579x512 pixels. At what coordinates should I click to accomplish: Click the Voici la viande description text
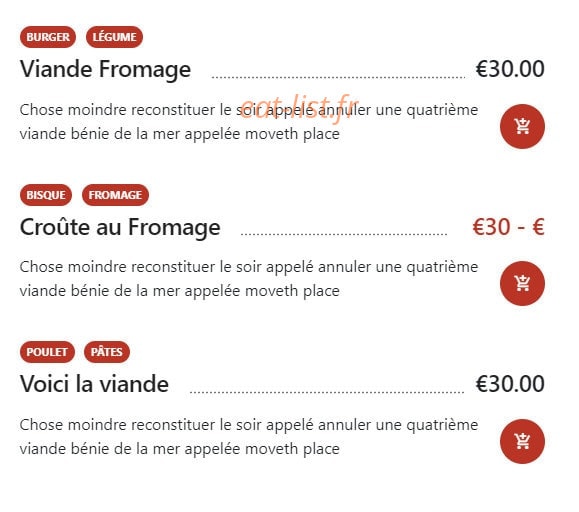pyautogui.click(x=249, y=437)
